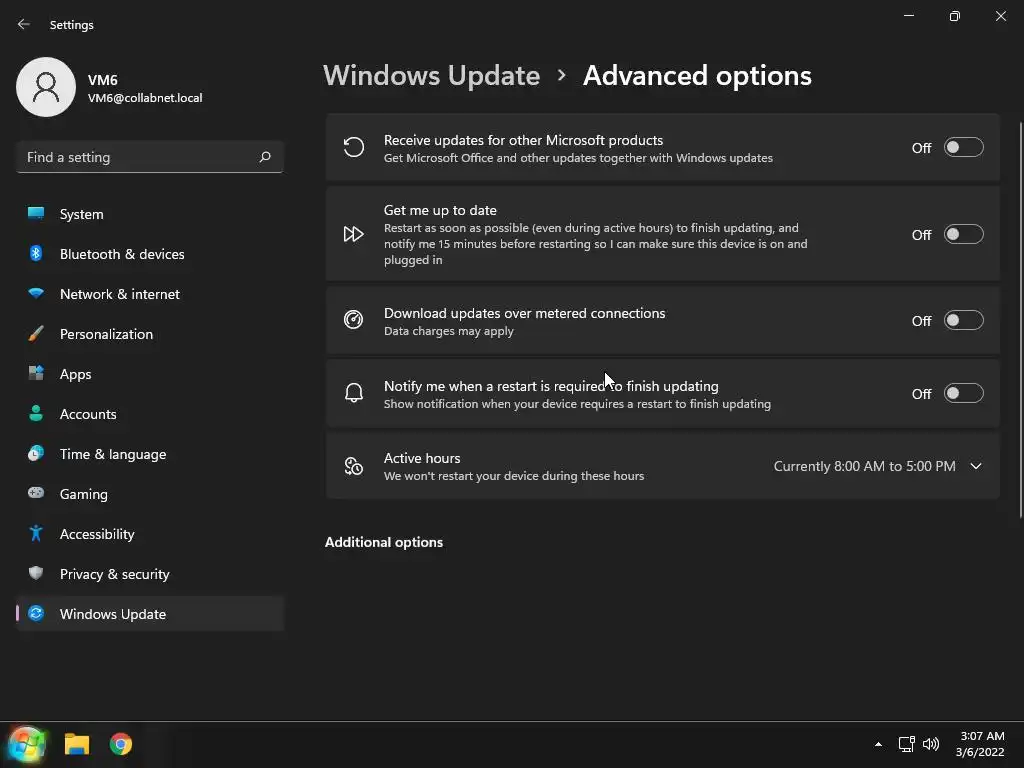The width and height of the screenshot is (1024, 768).
Task: Click the clock icon beside Active hours
Action: point(353,466)
